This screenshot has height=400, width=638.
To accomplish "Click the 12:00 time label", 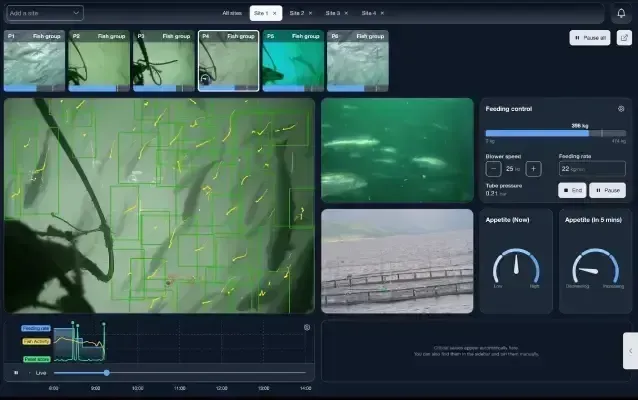I will click(x=222, y=388).
